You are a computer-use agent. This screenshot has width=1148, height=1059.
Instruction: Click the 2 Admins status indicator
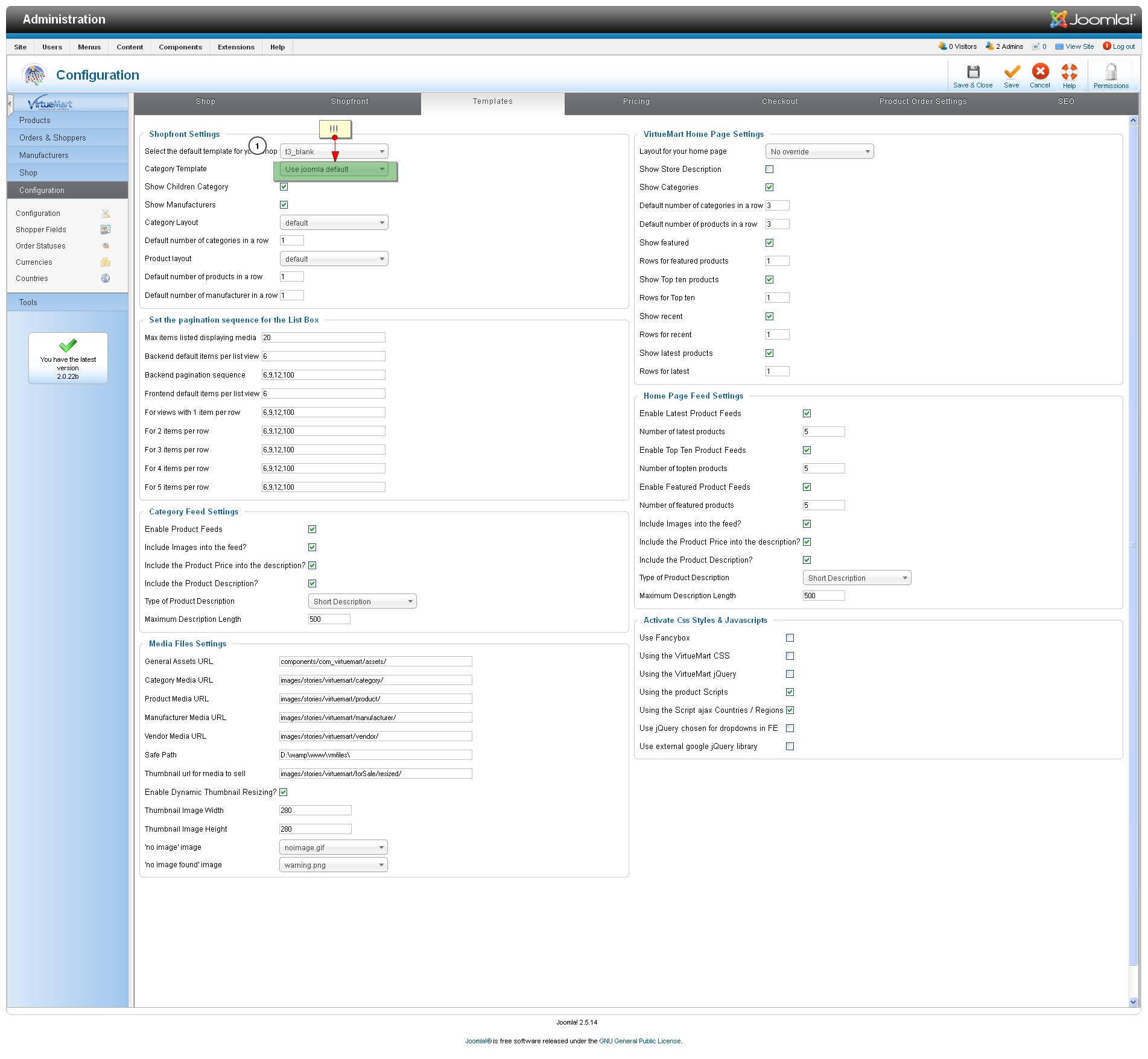coord(1004,46)
